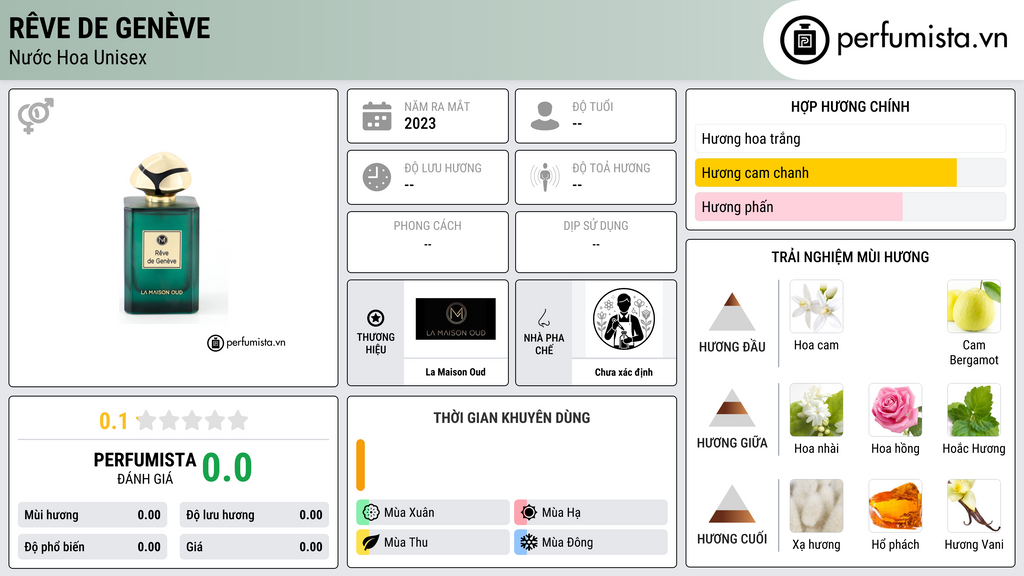
Task: Click the perfumer illustration image
Action: pyautogui.click(x=624, y=319)
